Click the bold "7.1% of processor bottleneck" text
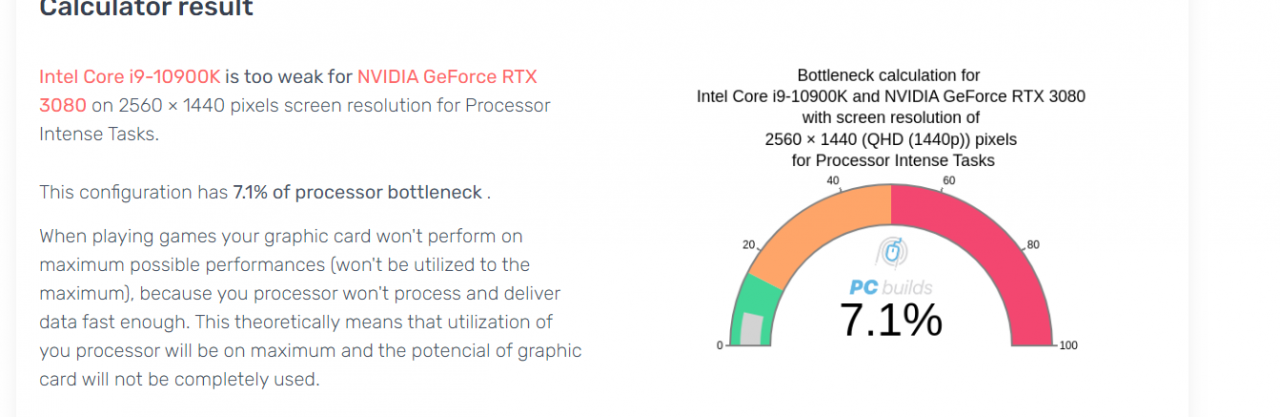 pyautogui.click(x=358, y=192)
